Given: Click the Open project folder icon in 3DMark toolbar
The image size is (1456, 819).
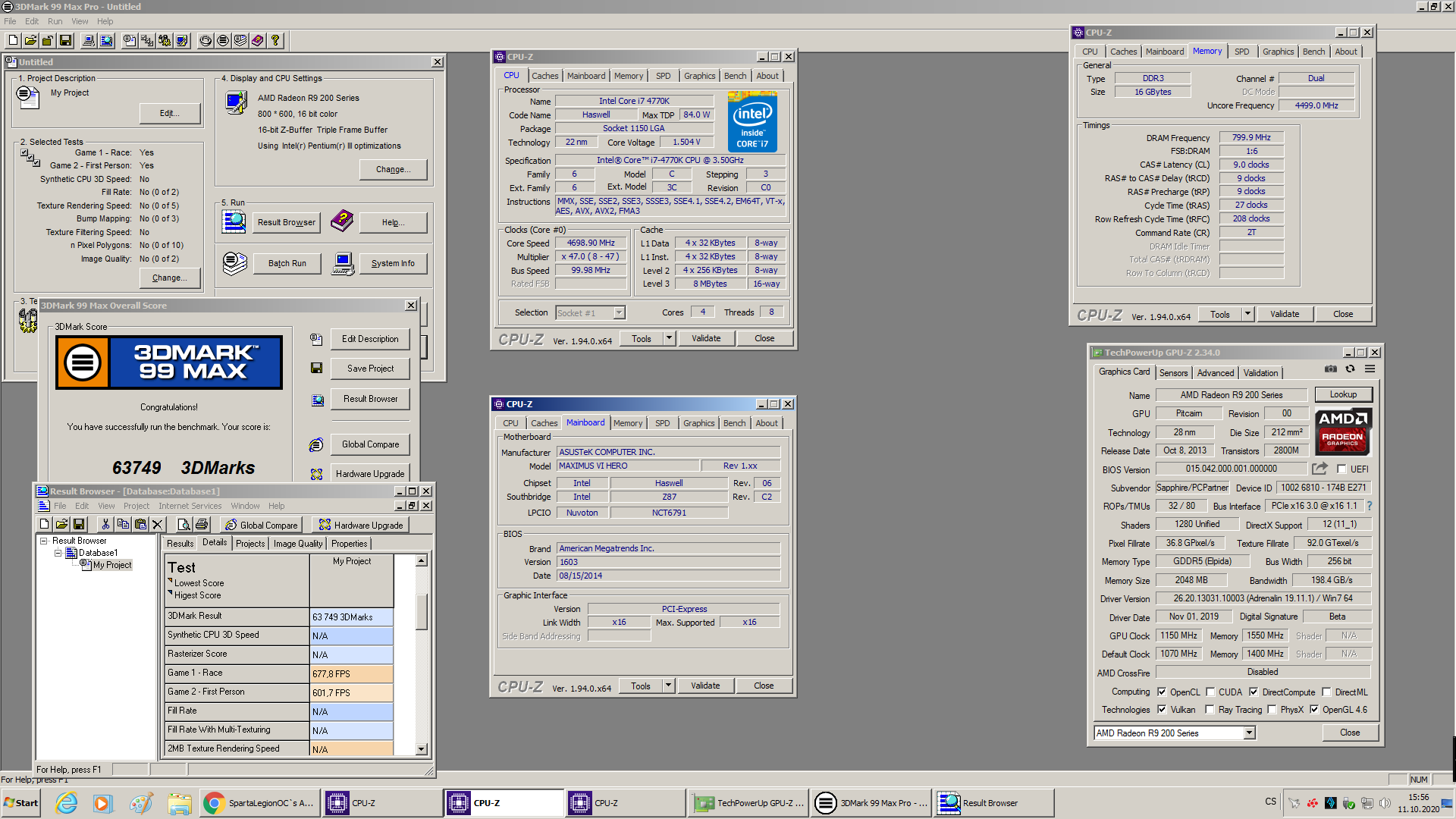Looking at the screenshot, I should pyautogui.click(x=31, y=41).
